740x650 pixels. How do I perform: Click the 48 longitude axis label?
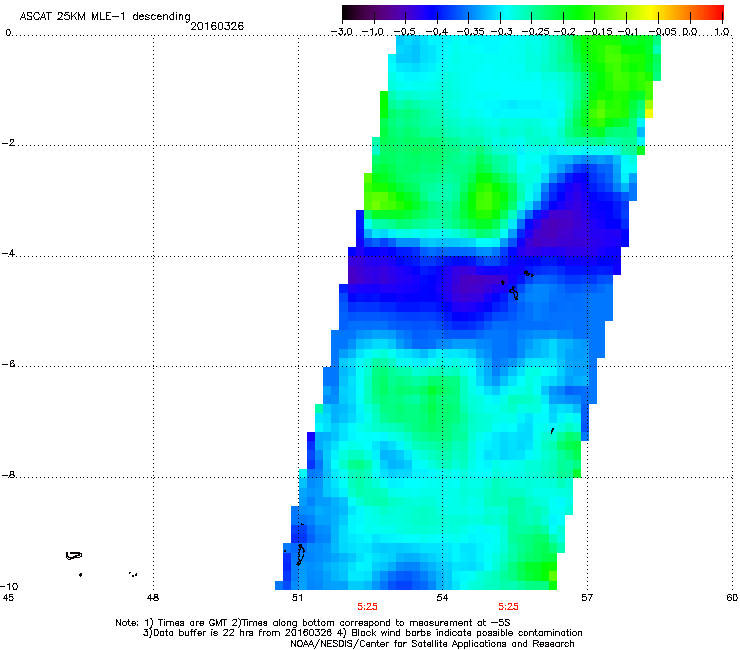click(153, 598)
